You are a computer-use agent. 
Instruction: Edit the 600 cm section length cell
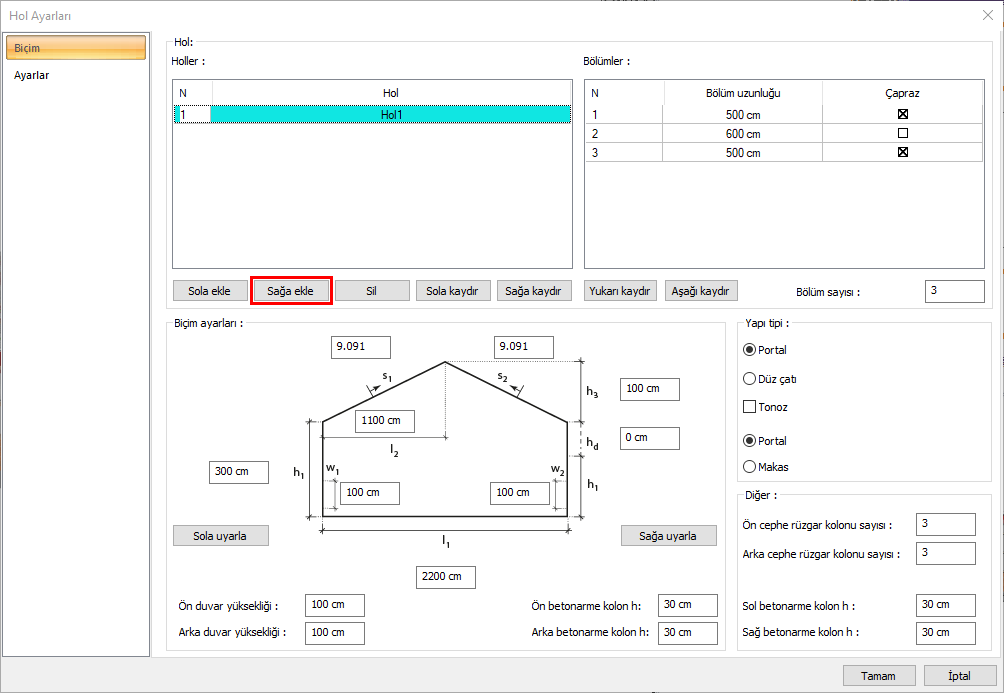pos(743,133)
